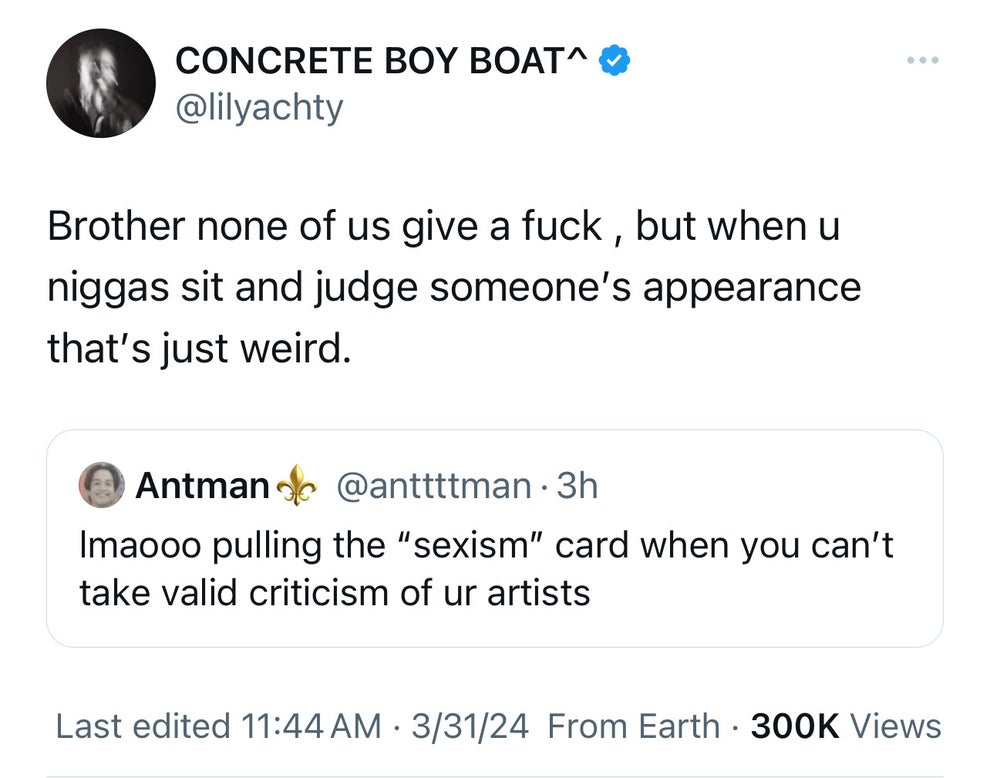Screen dimensions: 990x778
Task: Click Antman's small profile picture
Action: (x=101, y=486)
